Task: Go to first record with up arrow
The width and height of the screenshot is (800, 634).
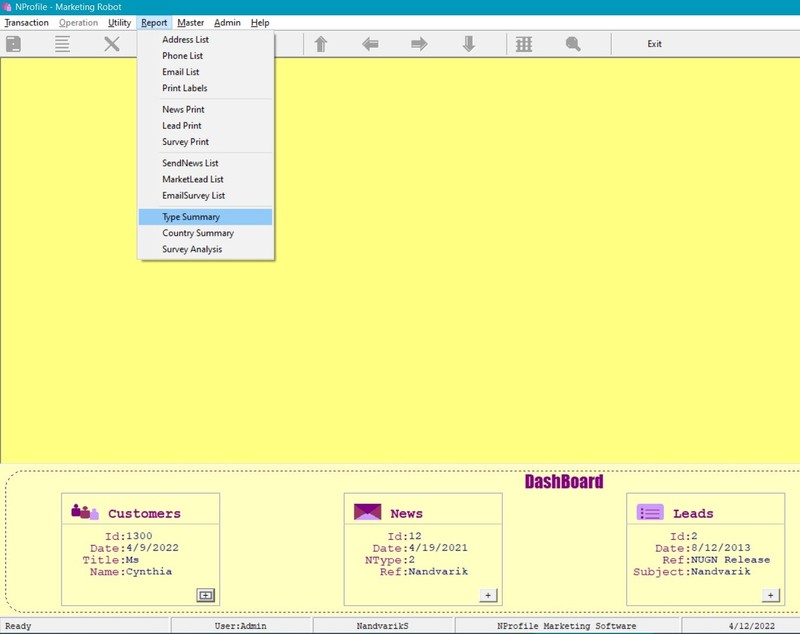Action: click(x=320, y=44)
